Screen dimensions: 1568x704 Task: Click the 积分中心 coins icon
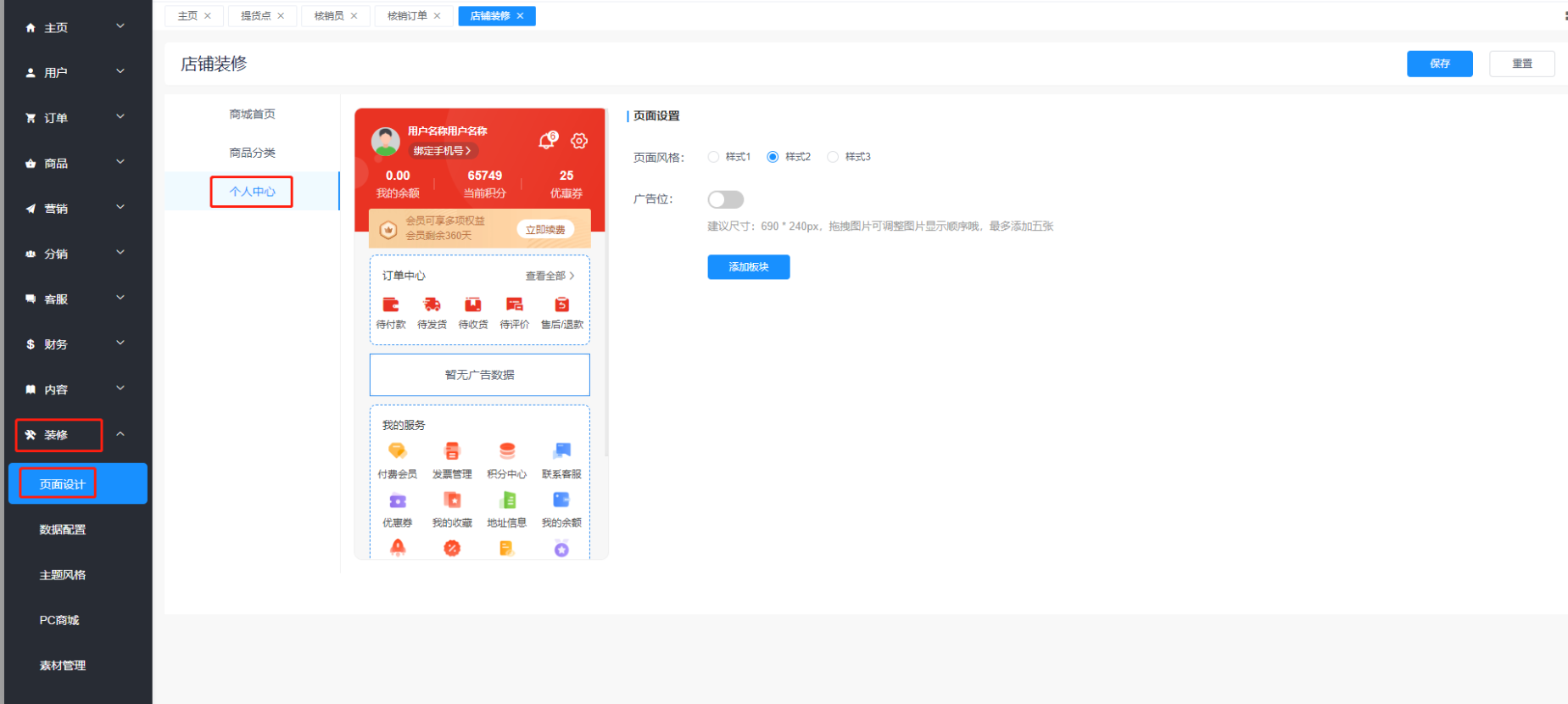pos(507,450)
